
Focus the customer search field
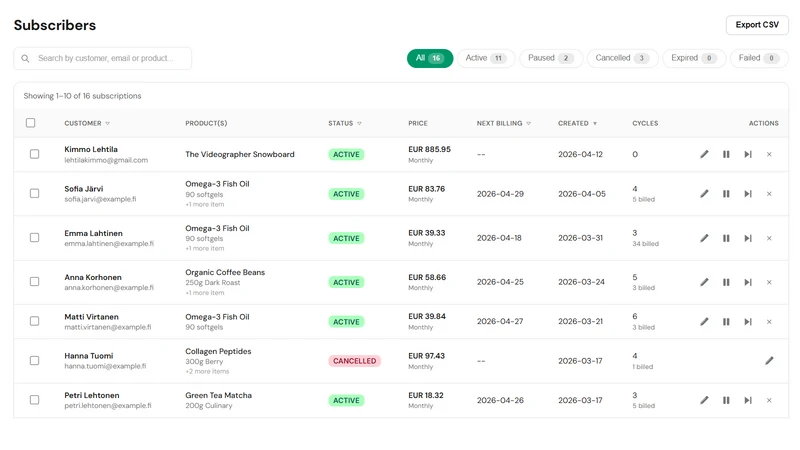[103, 59]
